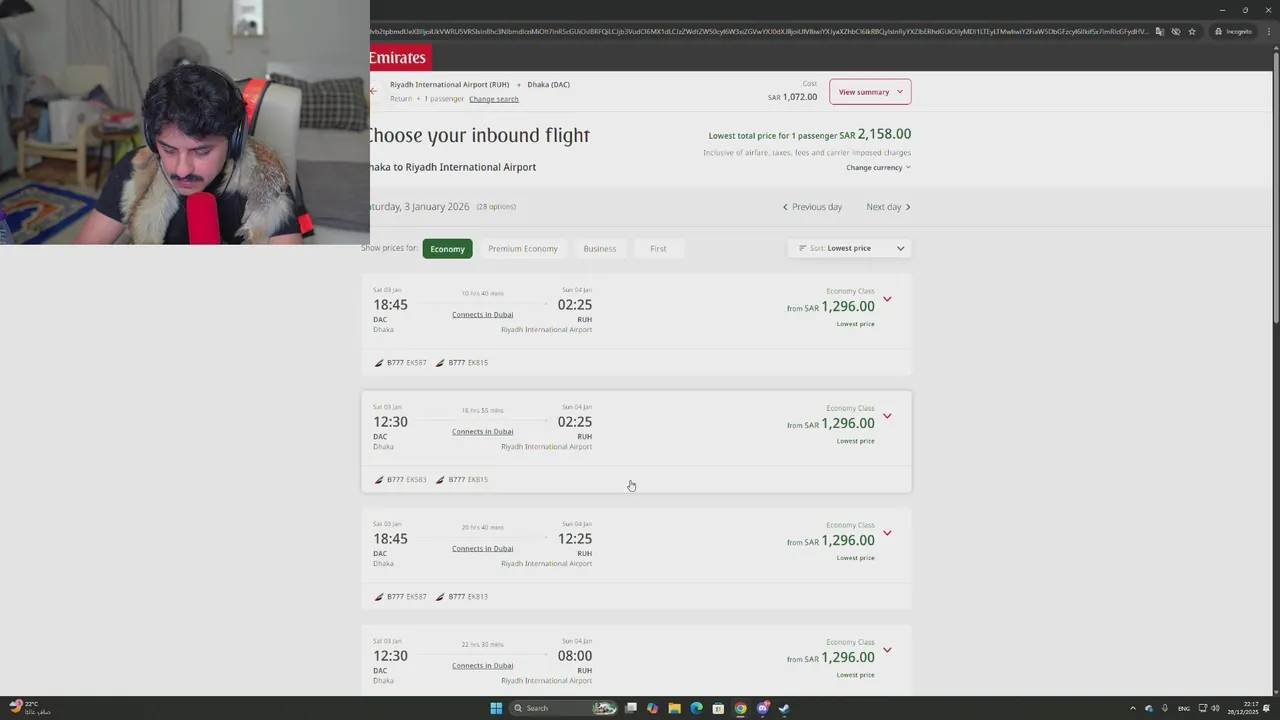Image resolution: width=1280 pixels, height=720 pixels.
Task: Click the Emirates logo
Action: 400,58
